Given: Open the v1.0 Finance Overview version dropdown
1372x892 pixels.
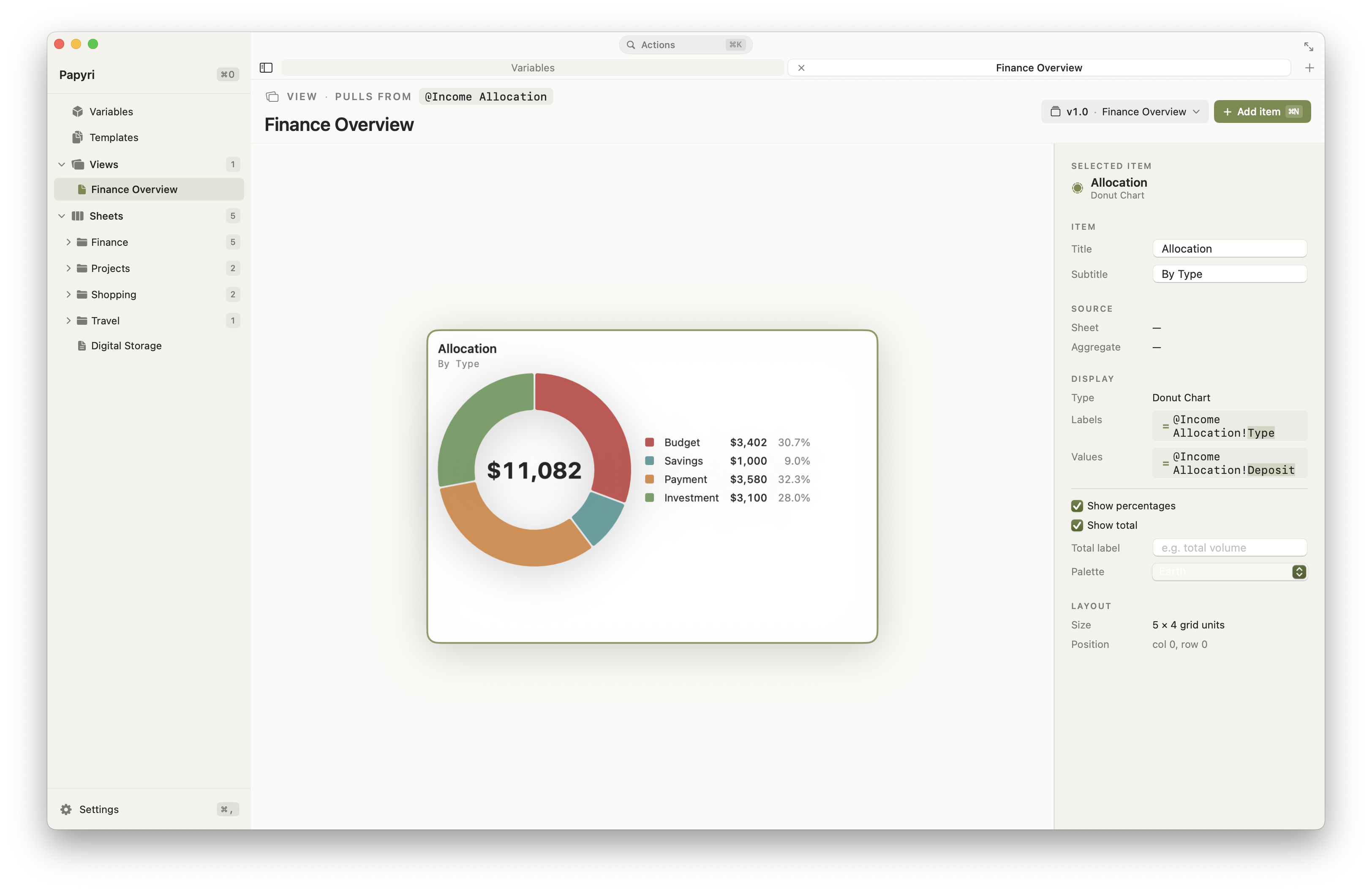Looking at the screenshot, I should point(1125,111).
